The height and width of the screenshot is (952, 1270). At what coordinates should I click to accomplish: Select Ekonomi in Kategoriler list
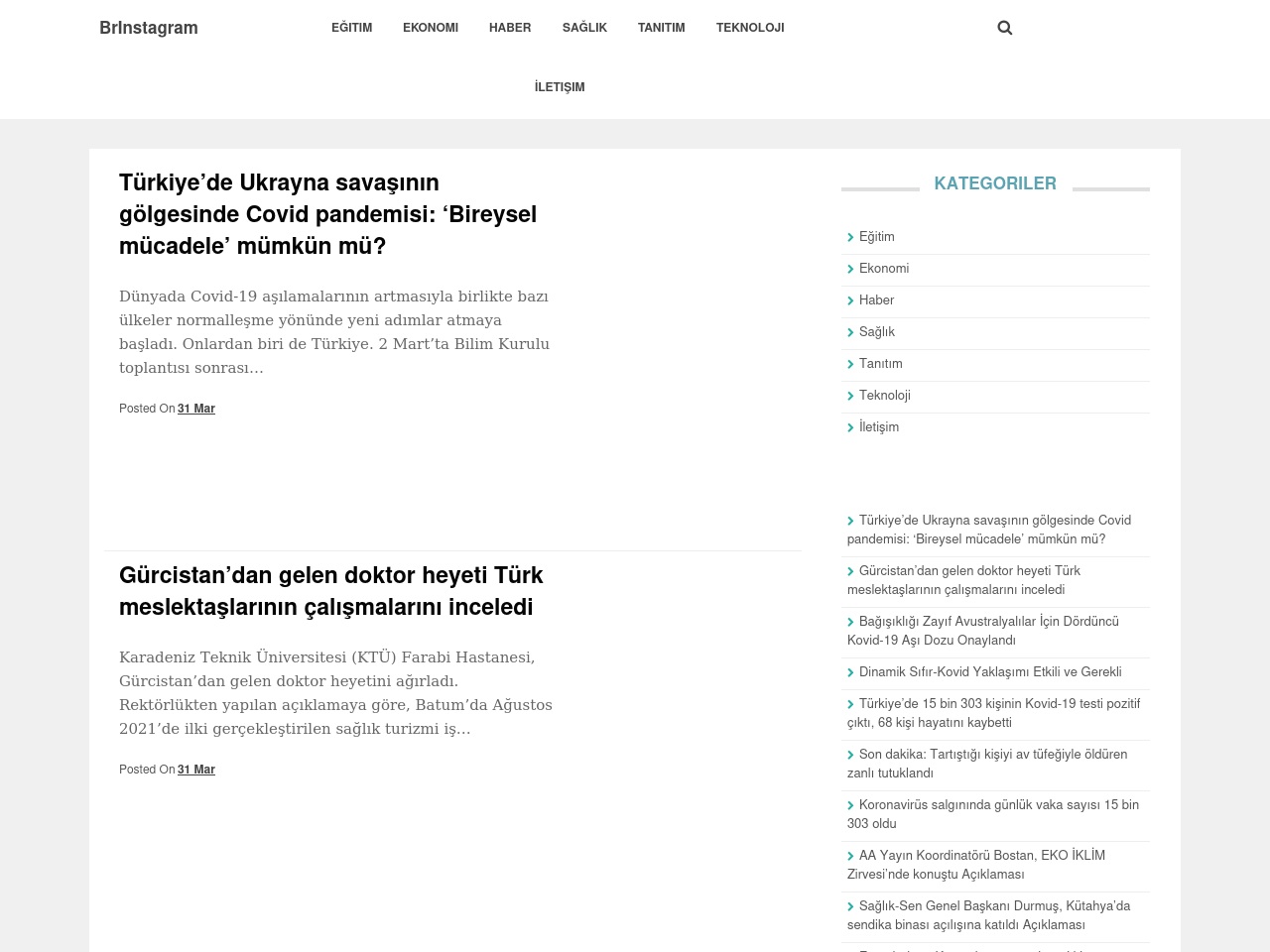[x=884, y=269]
